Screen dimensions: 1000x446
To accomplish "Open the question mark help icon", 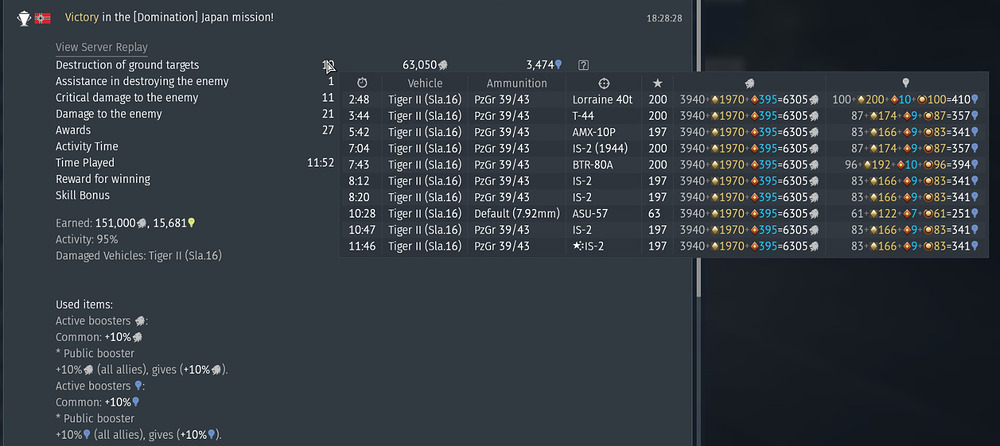I will point(584,65).
